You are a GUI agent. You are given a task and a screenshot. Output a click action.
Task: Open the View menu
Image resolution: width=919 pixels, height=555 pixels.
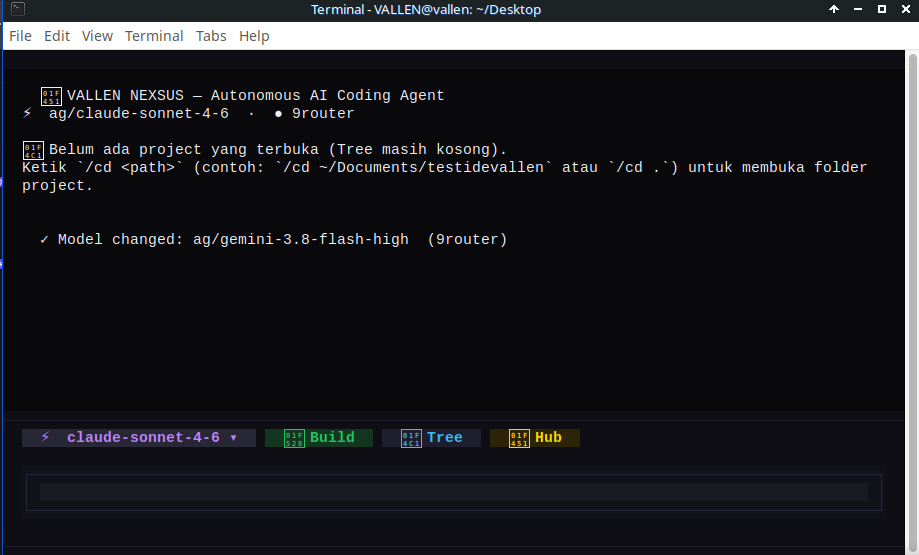point(97,36)
